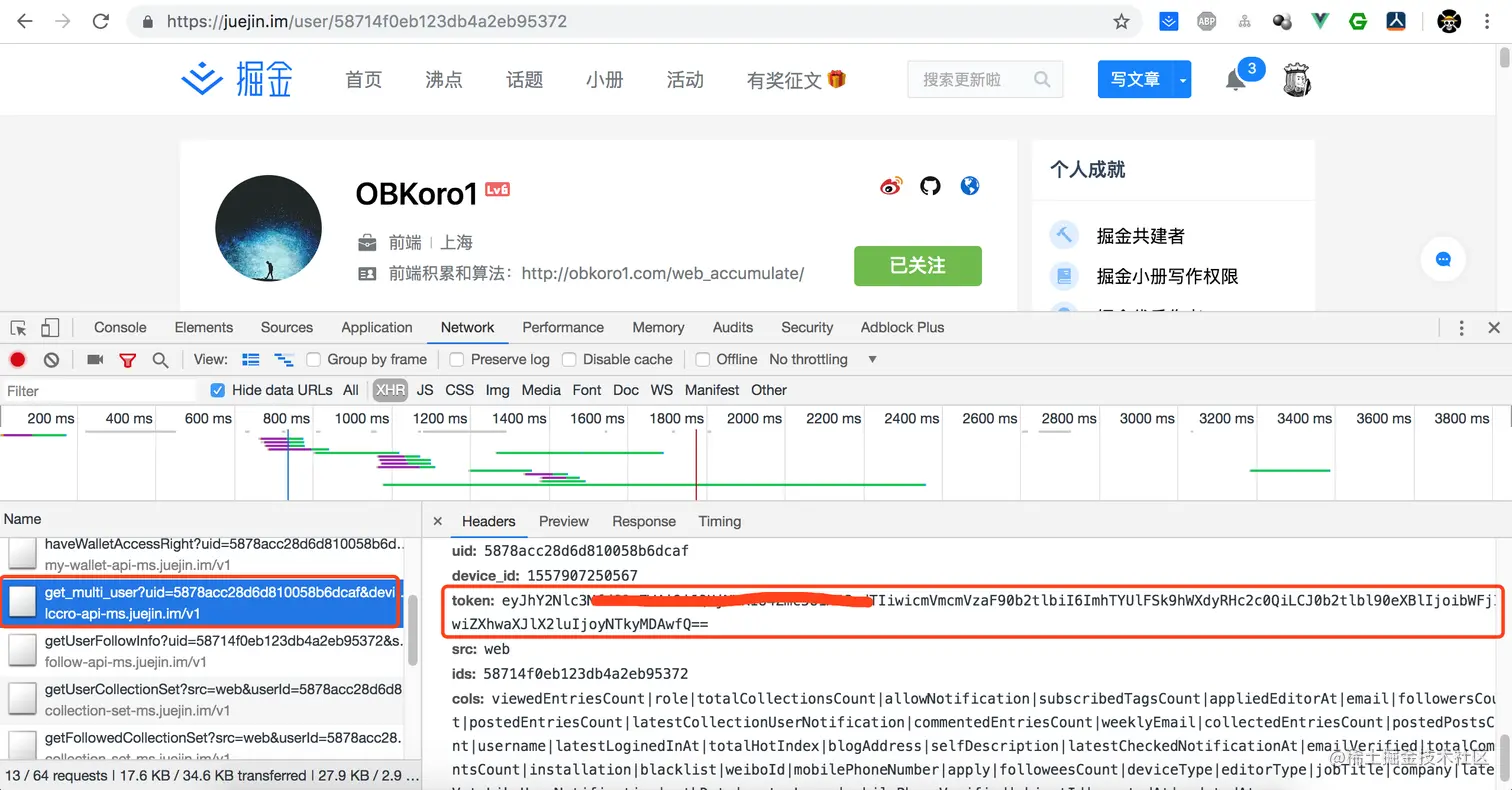Select the getUserCollectionSet request row
Screen dimensions: 1512x790
tap(201, 699)
